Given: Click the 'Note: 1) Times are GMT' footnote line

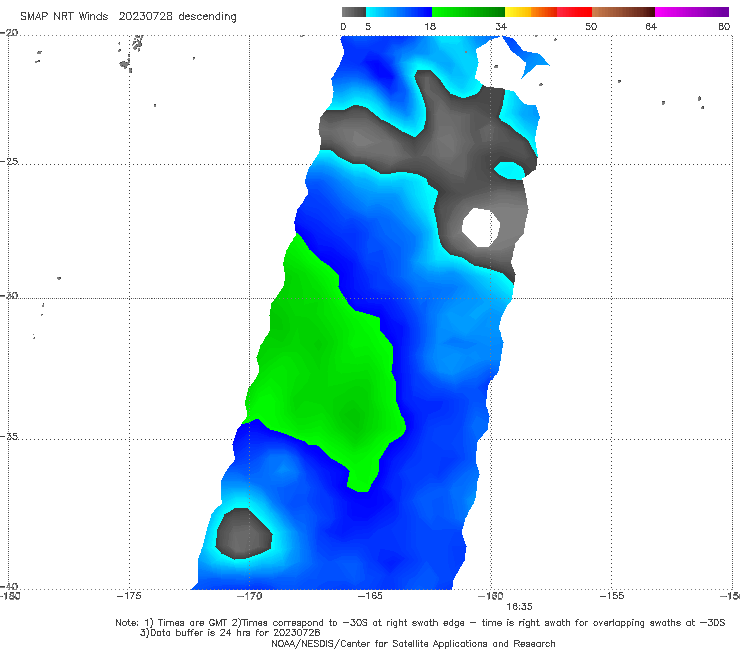Looking at the screenshot, I should 420,623.
